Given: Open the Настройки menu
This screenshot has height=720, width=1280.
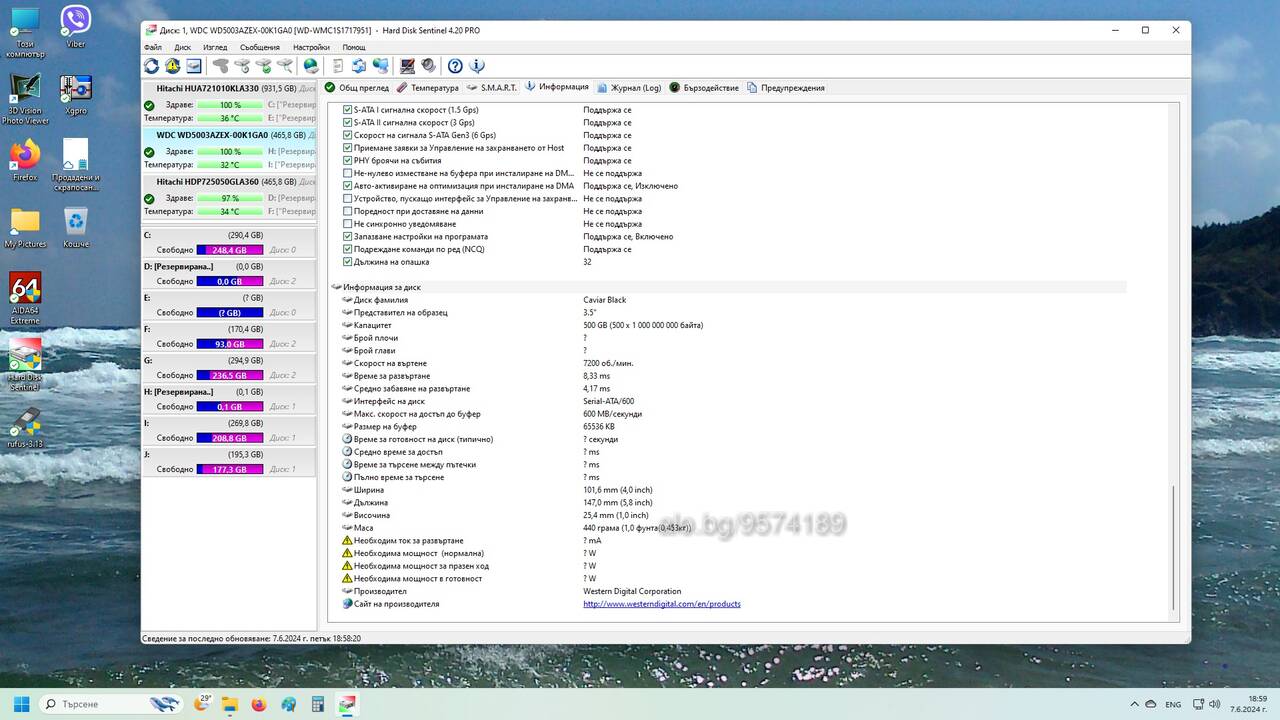Looking at the screenshot, I should [311, 47].
